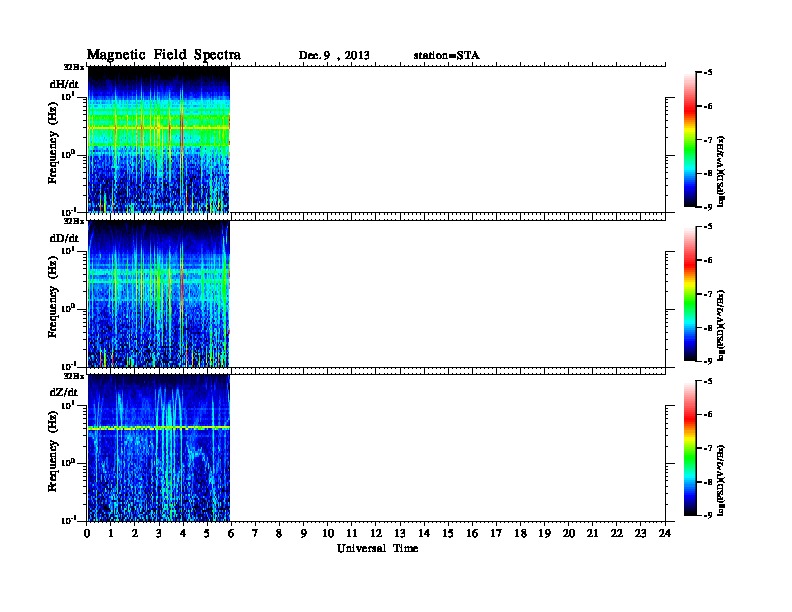This screenshot has height=612, width=792.
Task: Click the hour 18 tick label
Action: (x=521, y=534)
